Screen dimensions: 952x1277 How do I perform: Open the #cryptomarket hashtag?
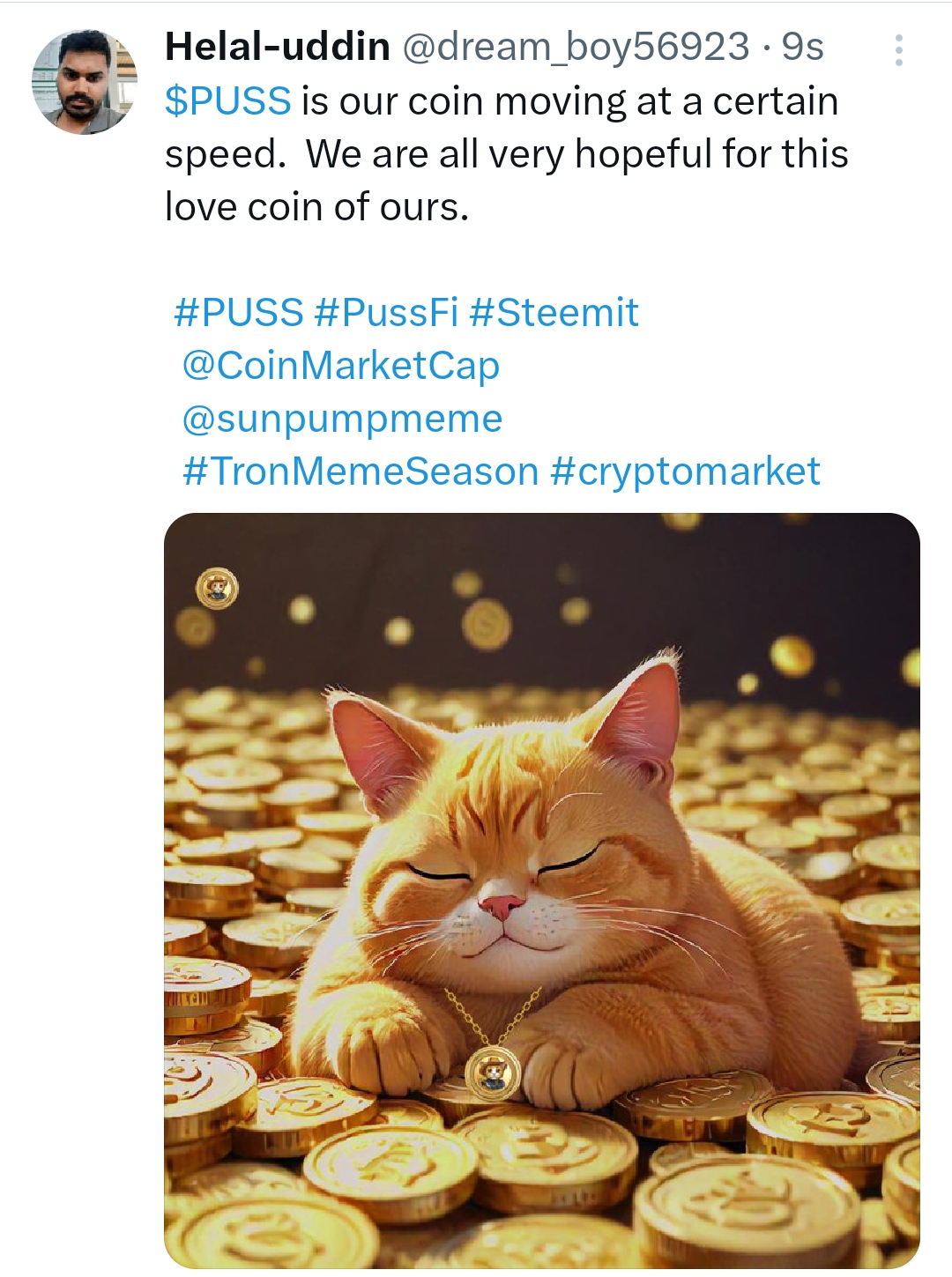click(685, 471)
